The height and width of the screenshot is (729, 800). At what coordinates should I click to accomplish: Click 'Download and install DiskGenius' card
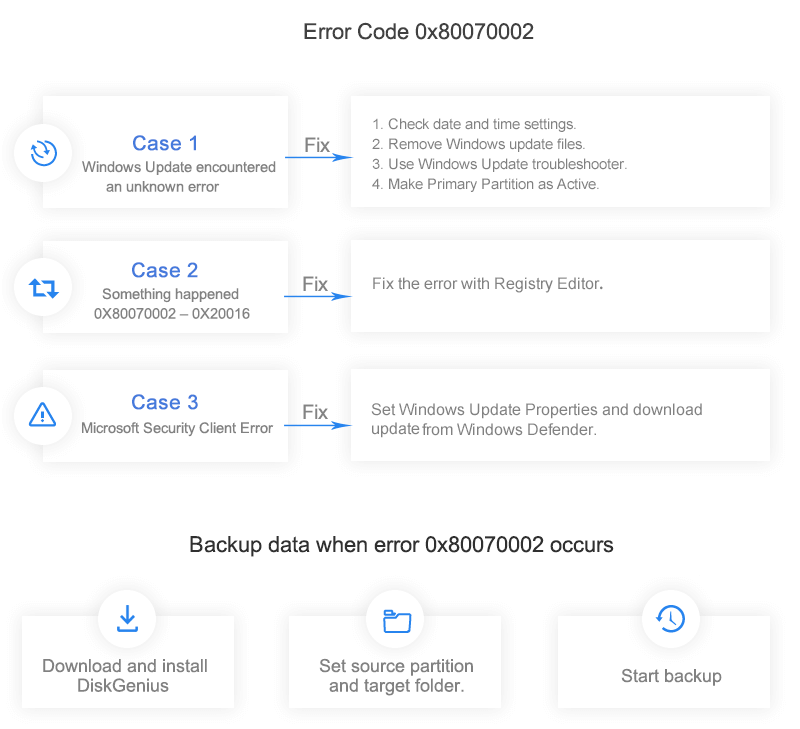pyautogui.click(x=127, y=675)
